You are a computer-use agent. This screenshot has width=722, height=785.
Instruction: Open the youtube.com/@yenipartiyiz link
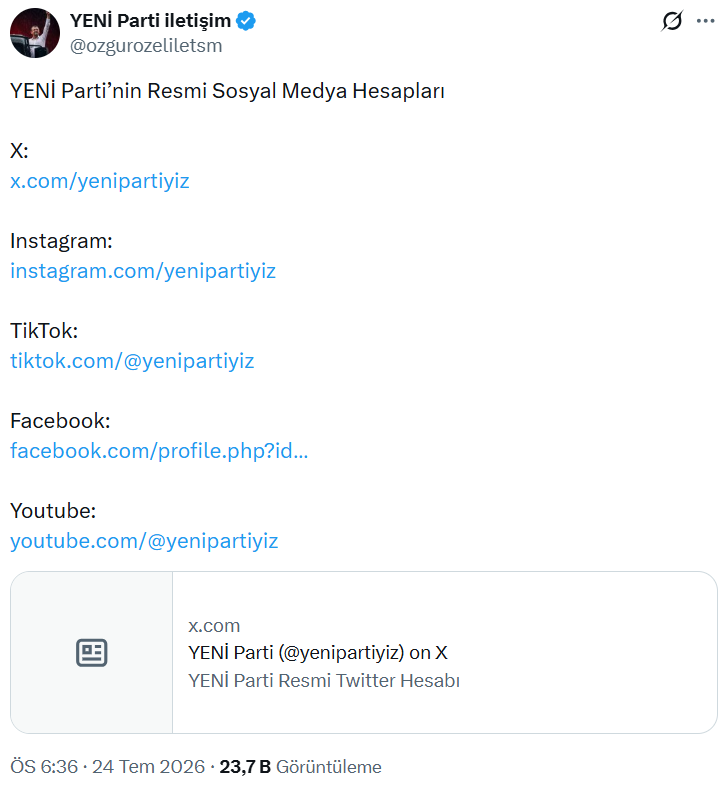click(x=144, y=541)
